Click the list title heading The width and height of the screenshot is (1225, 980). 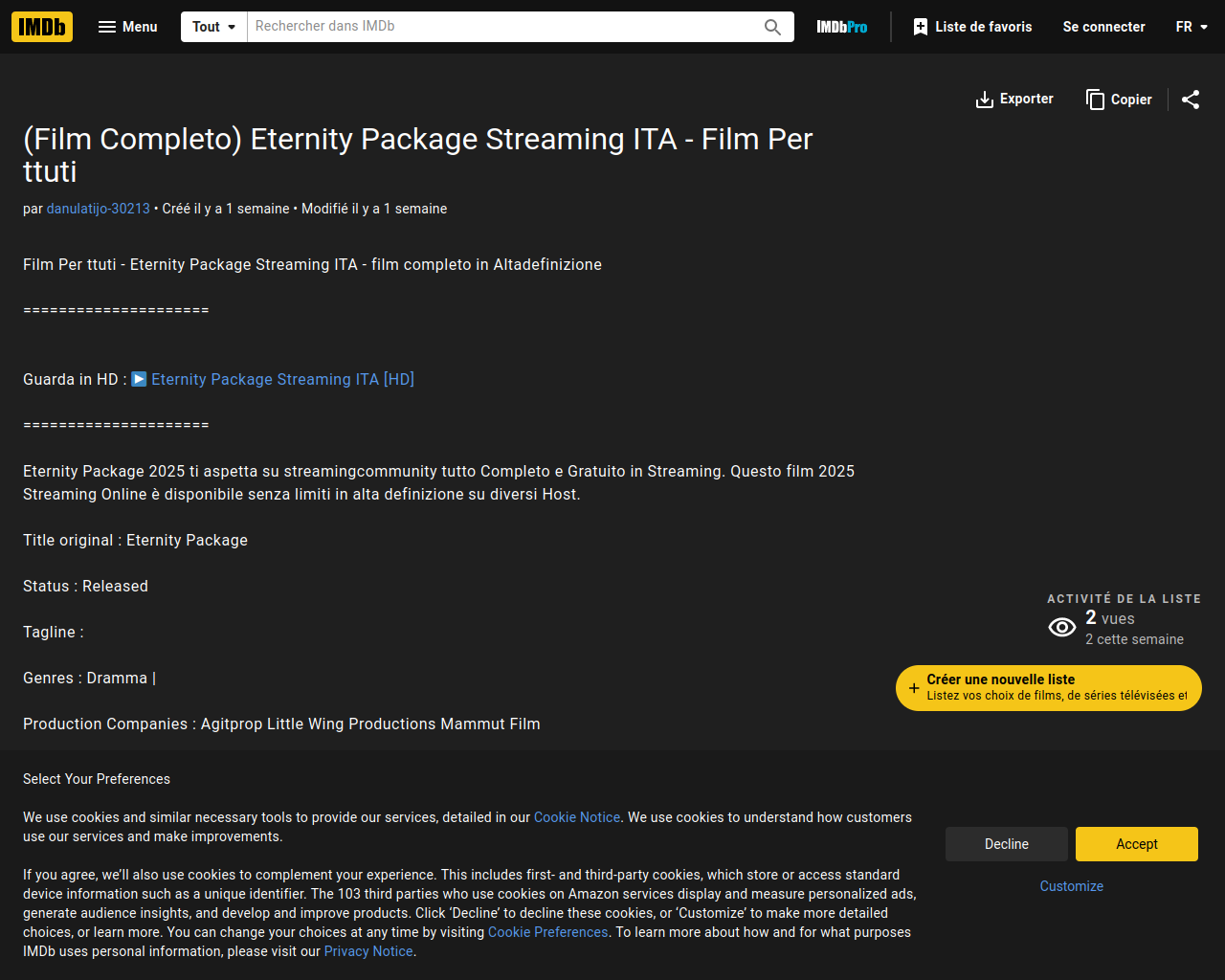tap(418, 155)
